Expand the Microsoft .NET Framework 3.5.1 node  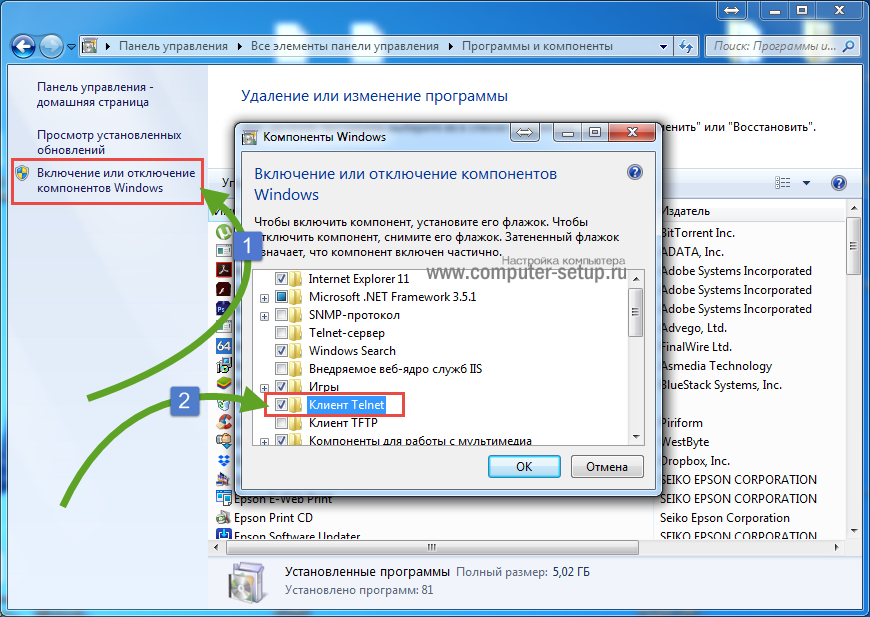(265, 299)
